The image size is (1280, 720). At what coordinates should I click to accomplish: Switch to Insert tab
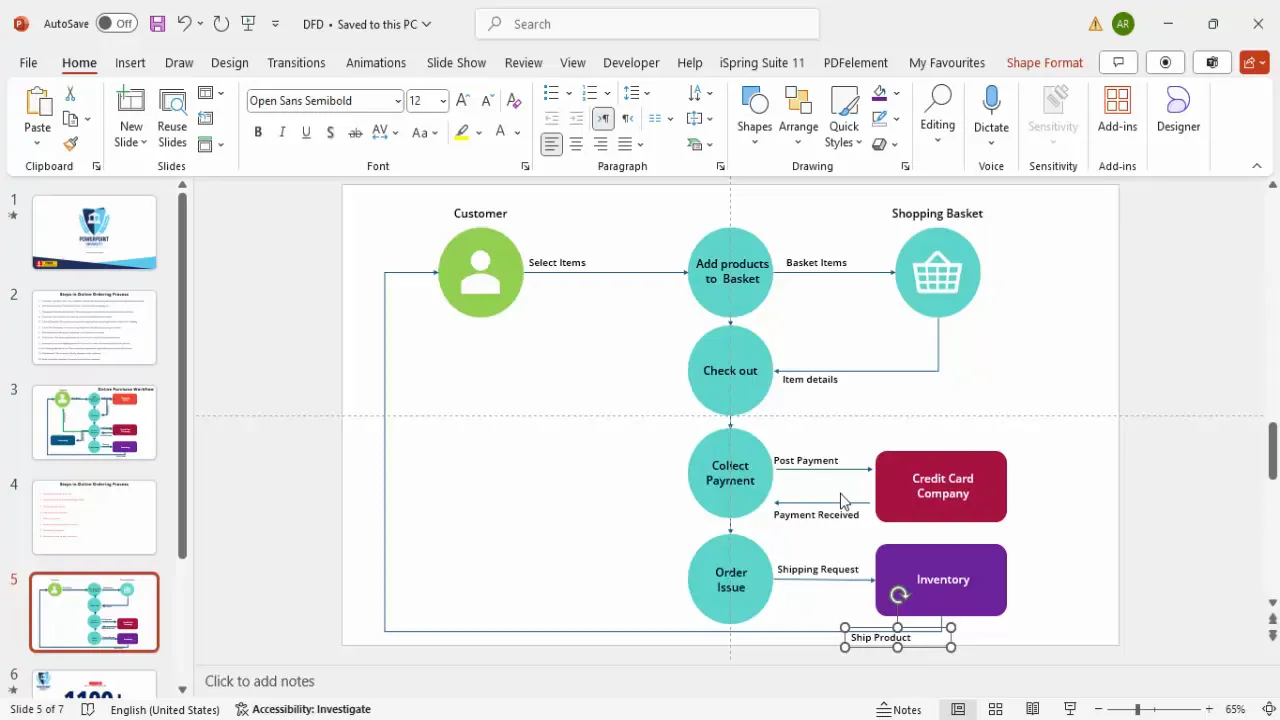tap(130, 62)
